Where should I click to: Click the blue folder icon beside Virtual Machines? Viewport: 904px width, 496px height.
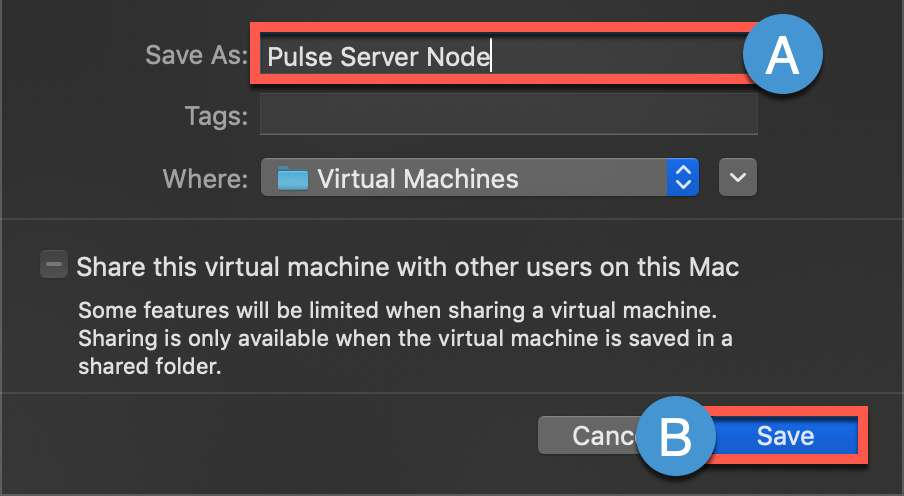[x=292, y=179]
